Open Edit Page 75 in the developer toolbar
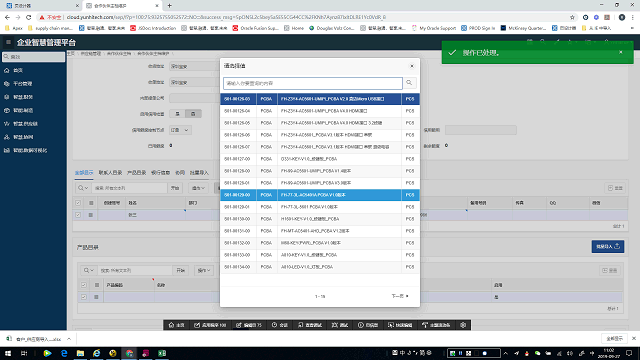 pos(249,325)
